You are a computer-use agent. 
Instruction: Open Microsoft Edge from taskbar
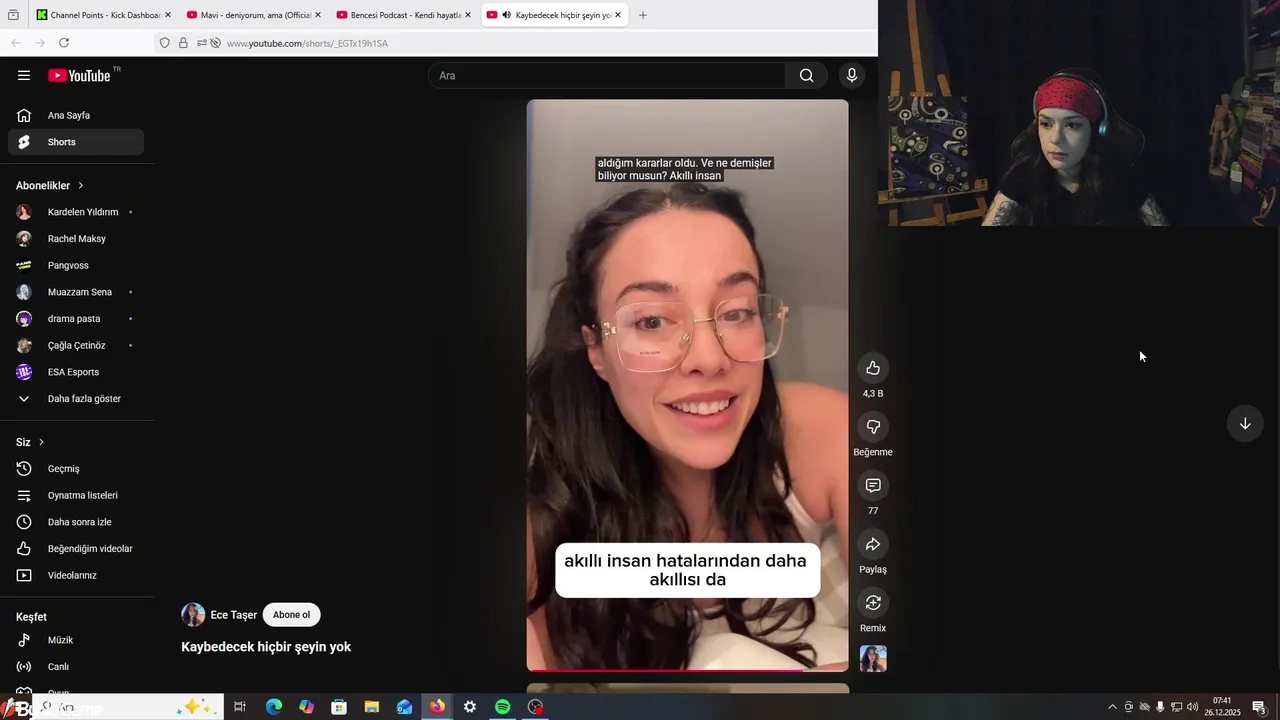click(273, 707)
